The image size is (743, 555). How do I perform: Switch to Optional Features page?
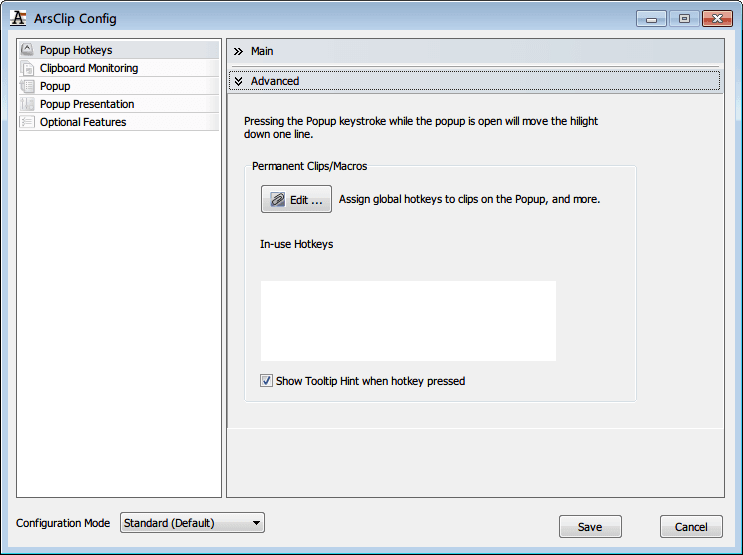(x=119, y=122)
